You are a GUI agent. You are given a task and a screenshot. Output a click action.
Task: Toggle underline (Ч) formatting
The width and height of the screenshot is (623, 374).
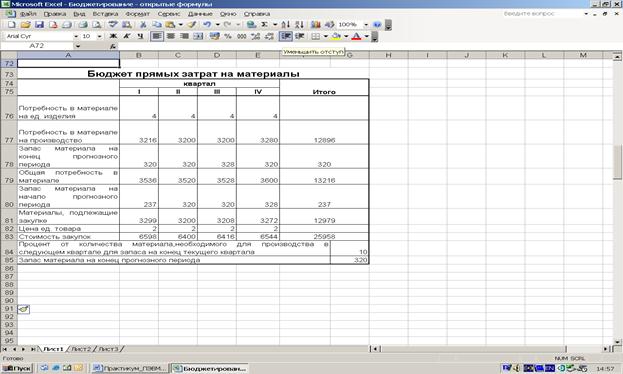click(x=140, y=36)
